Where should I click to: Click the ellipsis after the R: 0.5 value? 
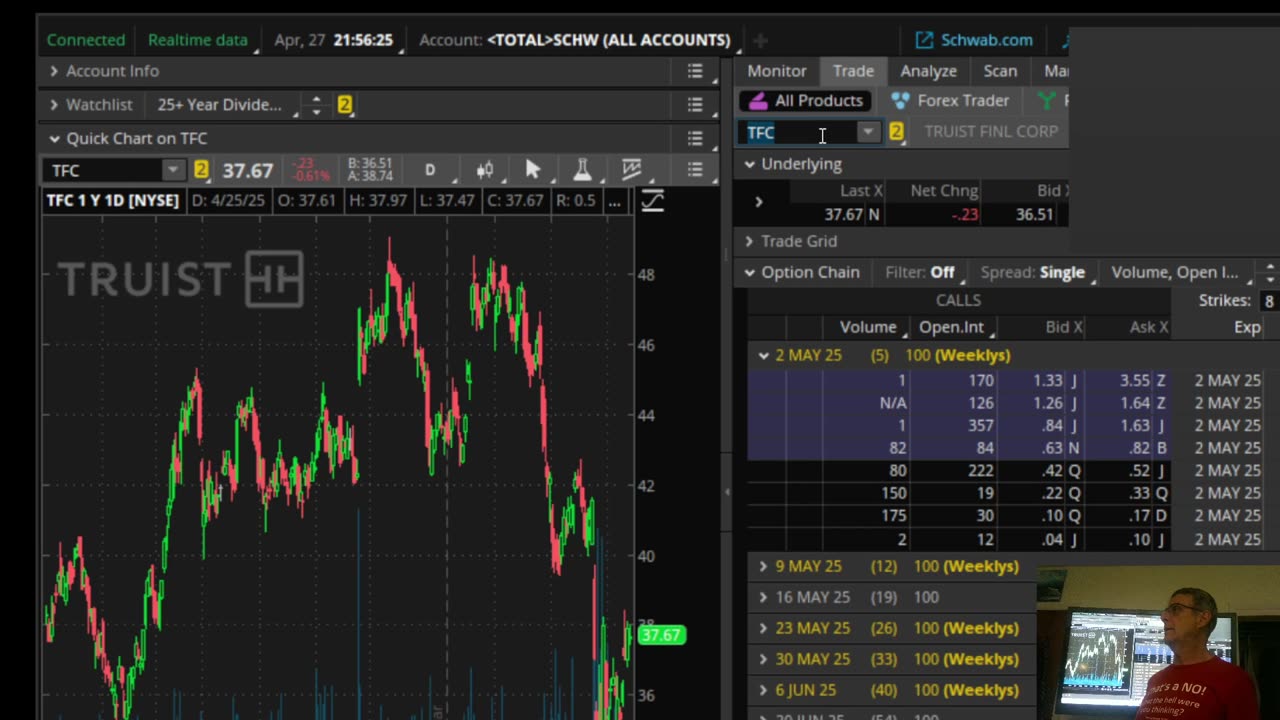pos(614,201)
